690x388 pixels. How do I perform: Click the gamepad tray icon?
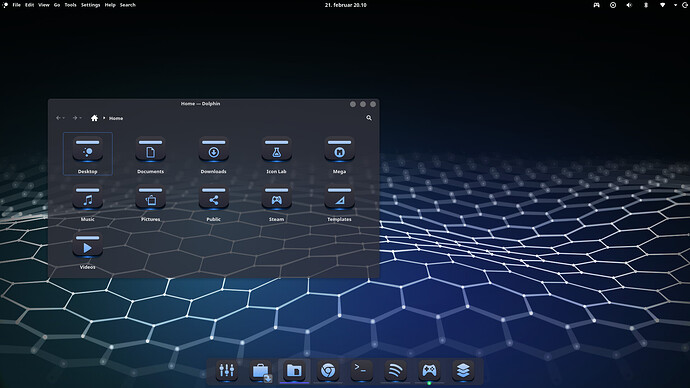coord(596,5)
